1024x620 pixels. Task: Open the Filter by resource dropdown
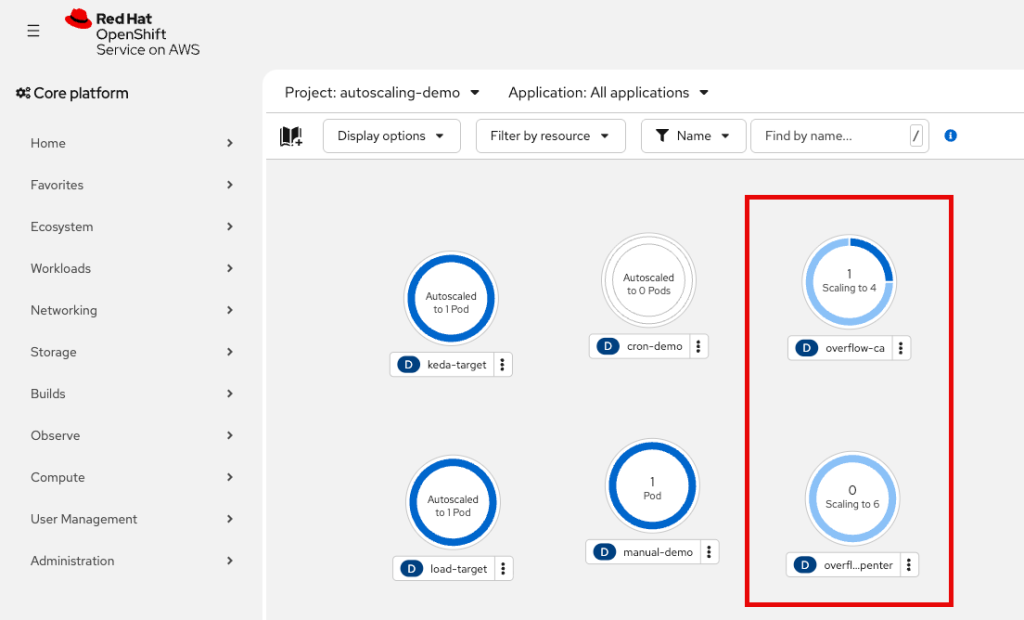tap(551, 136)
